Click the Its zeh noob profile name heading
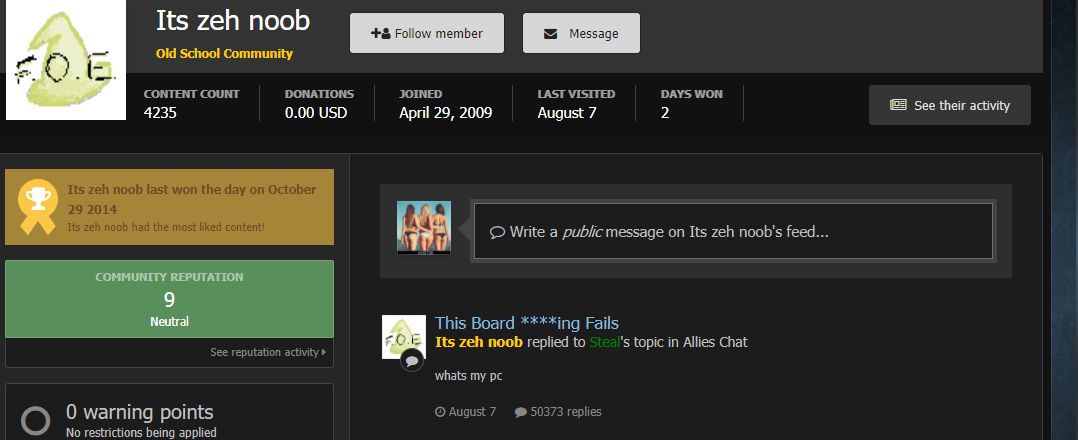1078x440 pixels. [233, 21]
